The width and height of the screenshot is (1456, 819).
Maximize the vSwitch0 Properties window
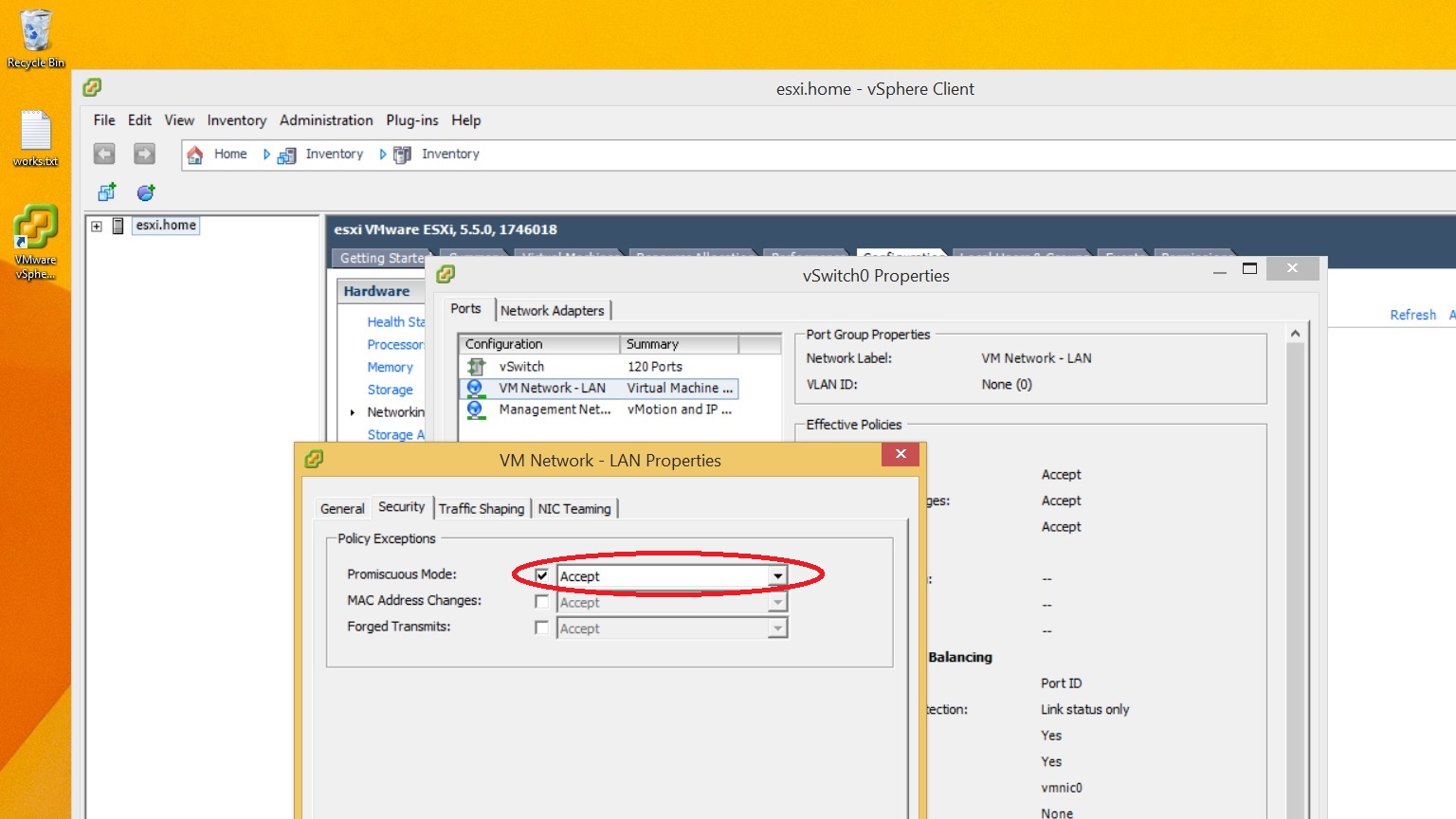coord(1249,269)
